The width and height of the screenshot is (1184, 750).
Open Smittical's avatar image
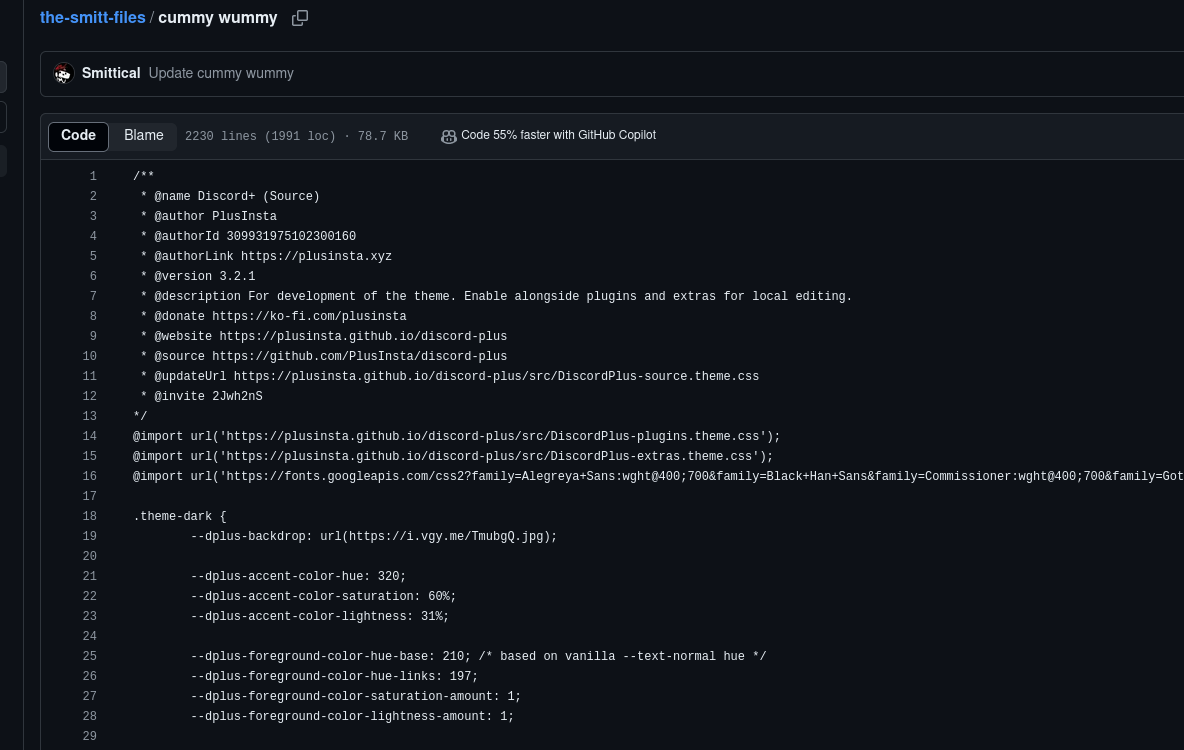click(x=63, y=73)
